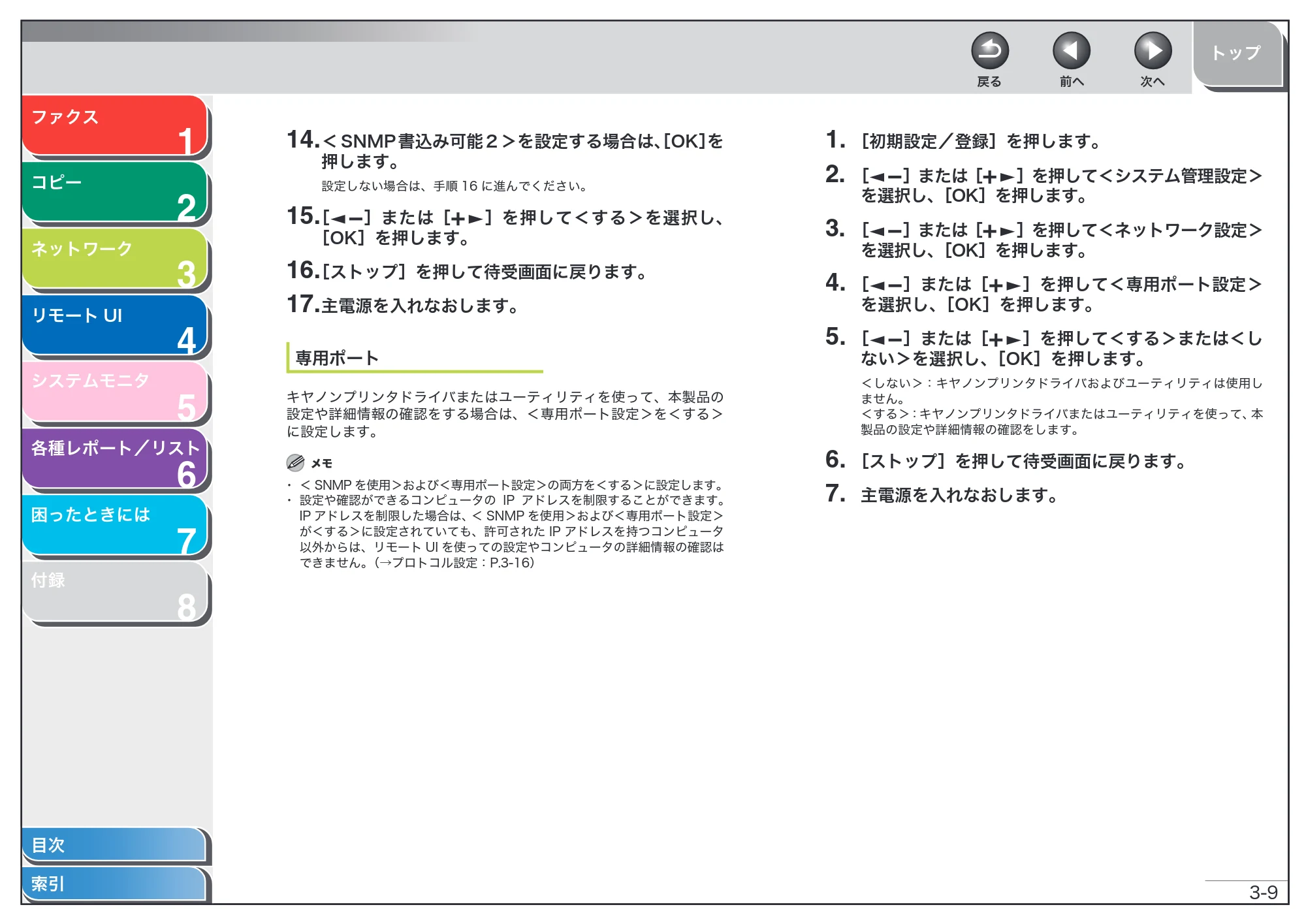
Task: Select right column step 7 主電源を入れなおします
Action: (x=959, y=495)
